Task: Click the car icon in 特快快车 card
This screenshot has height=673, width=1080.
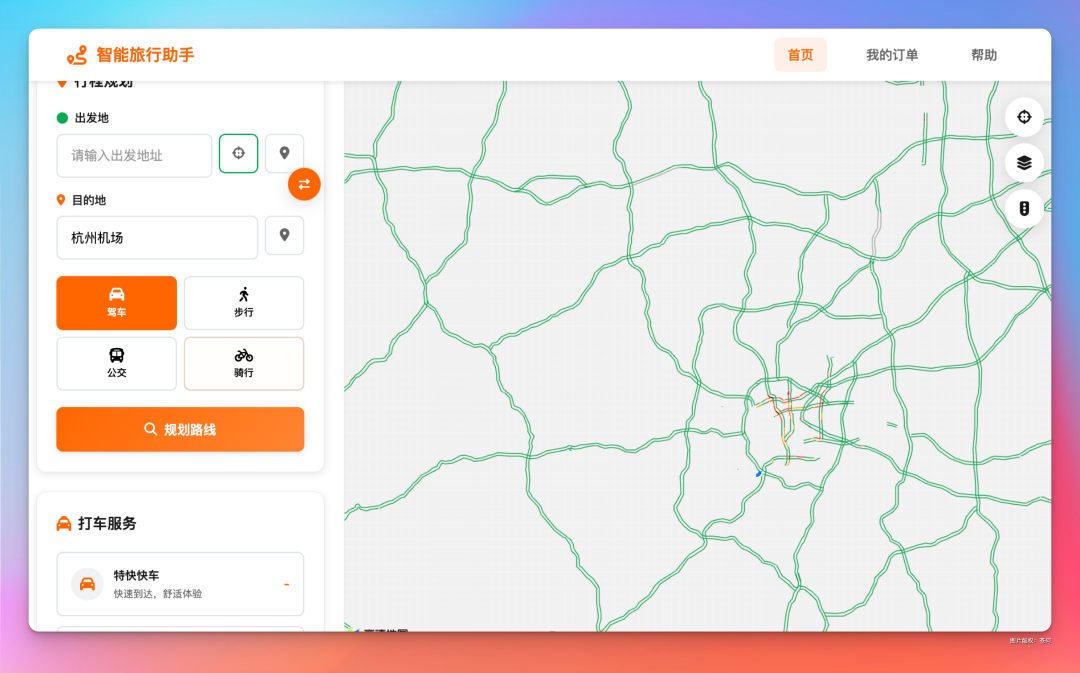Action: [87, 584]
